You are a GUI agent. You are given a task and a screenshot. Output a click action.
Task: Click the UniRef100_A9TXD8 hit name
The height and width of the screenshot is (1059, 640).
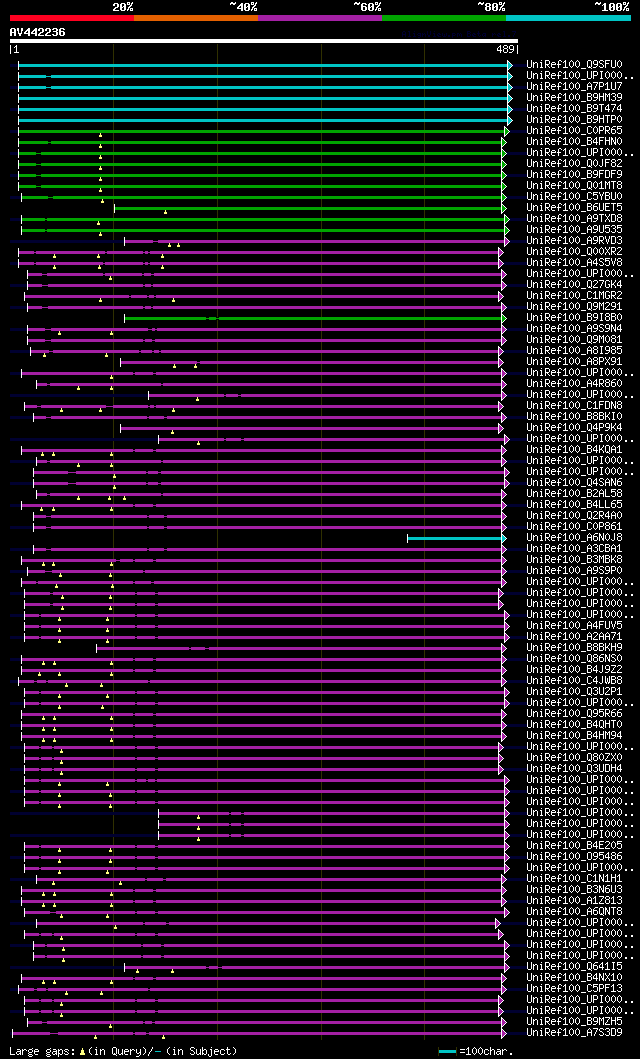click(575, 218)
